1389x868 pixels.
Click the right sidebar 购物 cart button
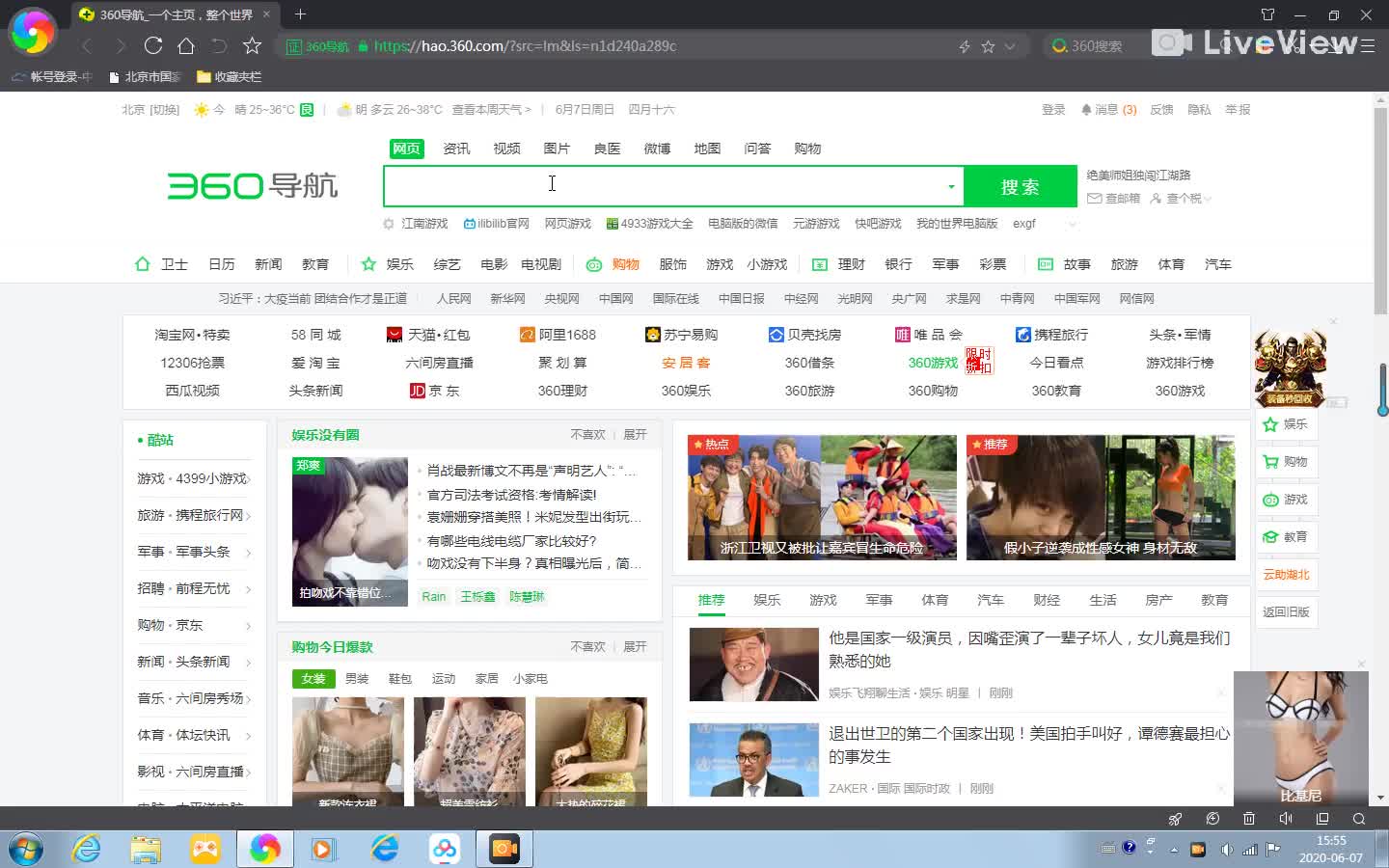tap(1285, 462)
